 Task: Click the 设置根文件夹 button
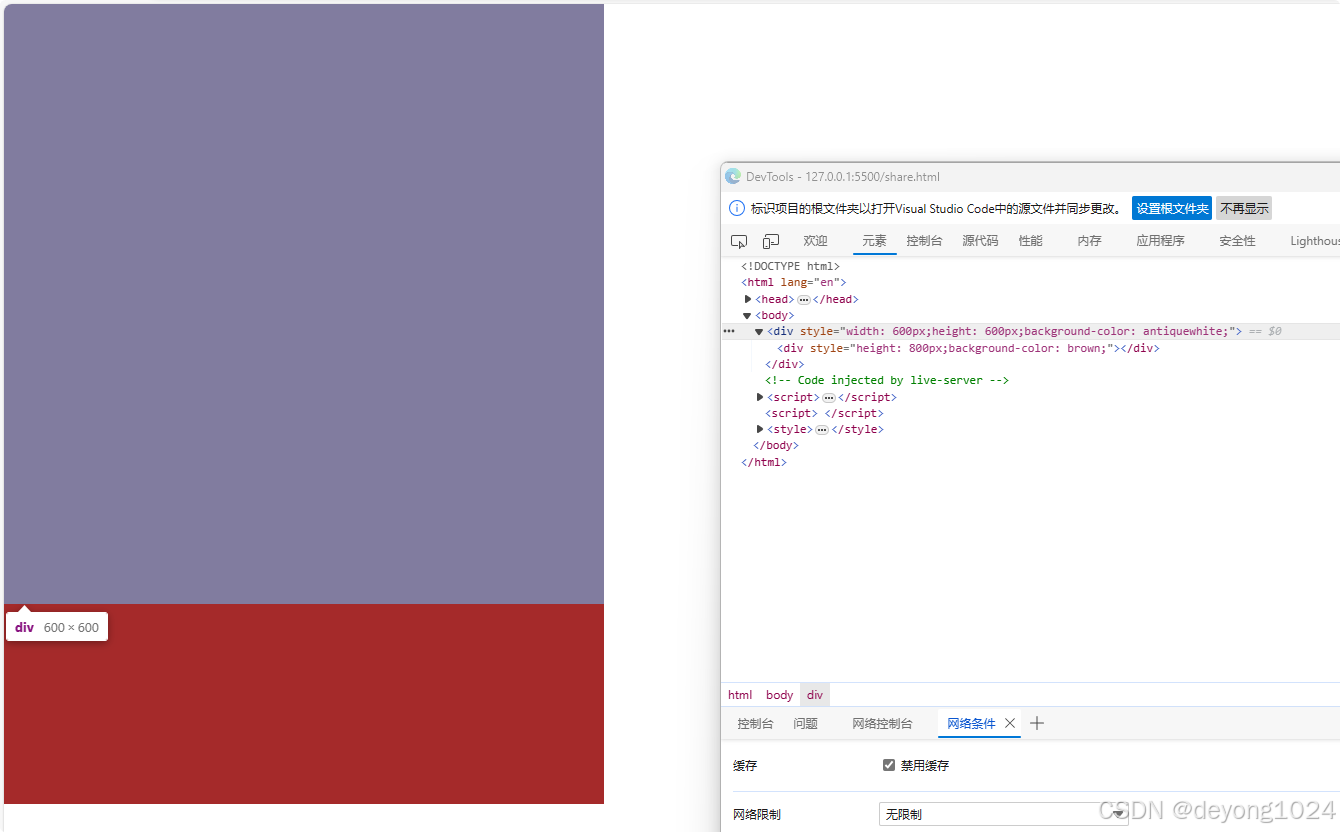click(1172, 208)
